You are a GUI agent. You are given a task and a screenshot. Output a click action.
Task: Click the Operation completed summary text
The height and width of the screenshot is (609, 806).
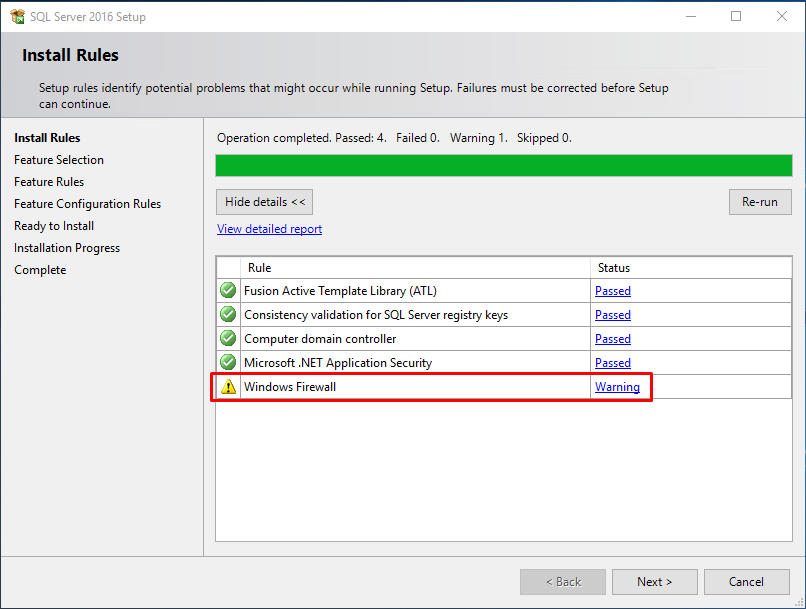(394, 138)
